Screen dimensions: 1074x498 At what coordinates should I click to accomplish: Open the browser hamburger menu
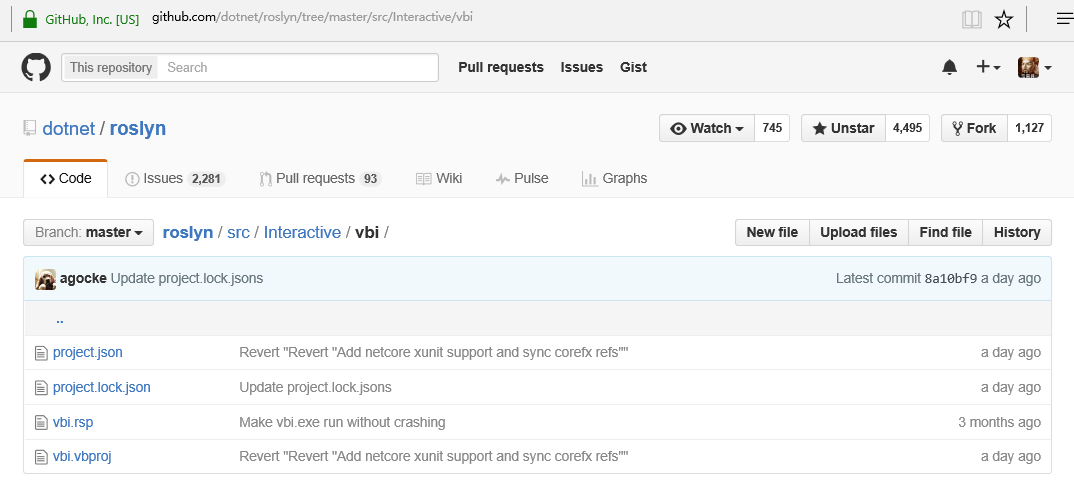1064,19
